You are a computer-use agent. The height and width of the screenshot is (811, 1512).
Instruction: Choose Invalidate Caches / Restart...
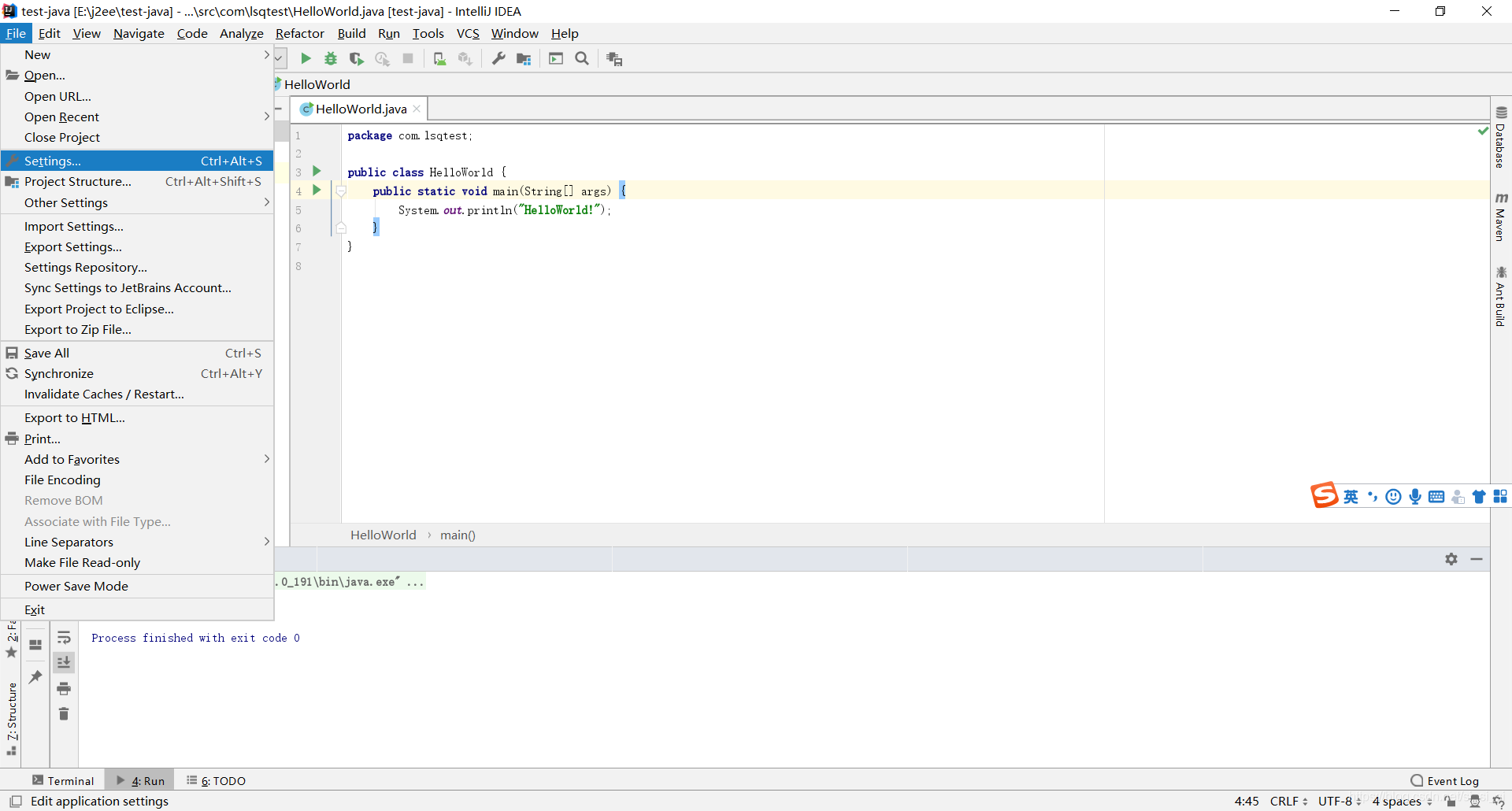click(137, 394)
